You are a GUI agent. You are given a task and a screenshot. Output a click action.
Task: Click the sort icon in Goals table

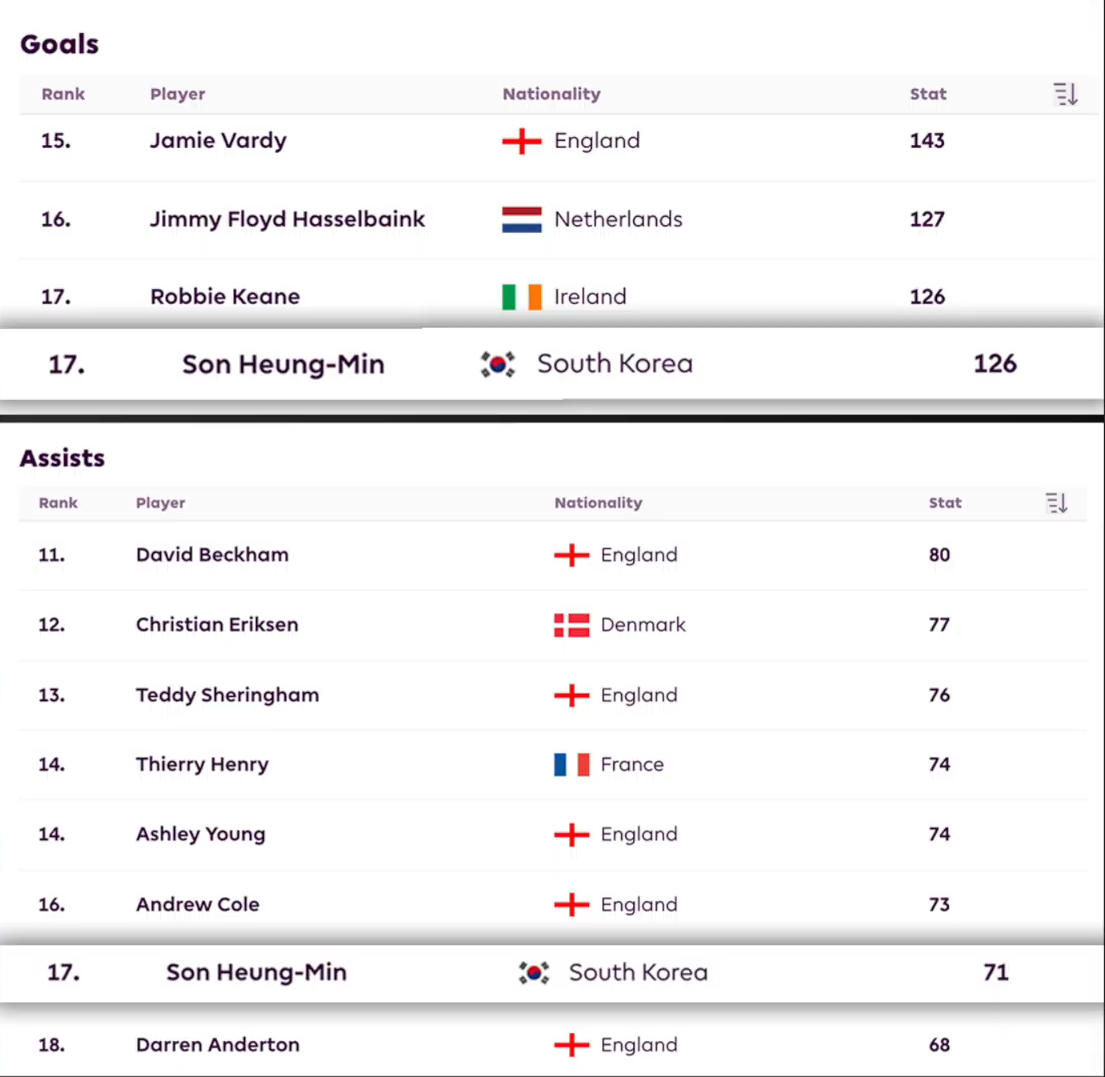click(x=1065, y=95)
